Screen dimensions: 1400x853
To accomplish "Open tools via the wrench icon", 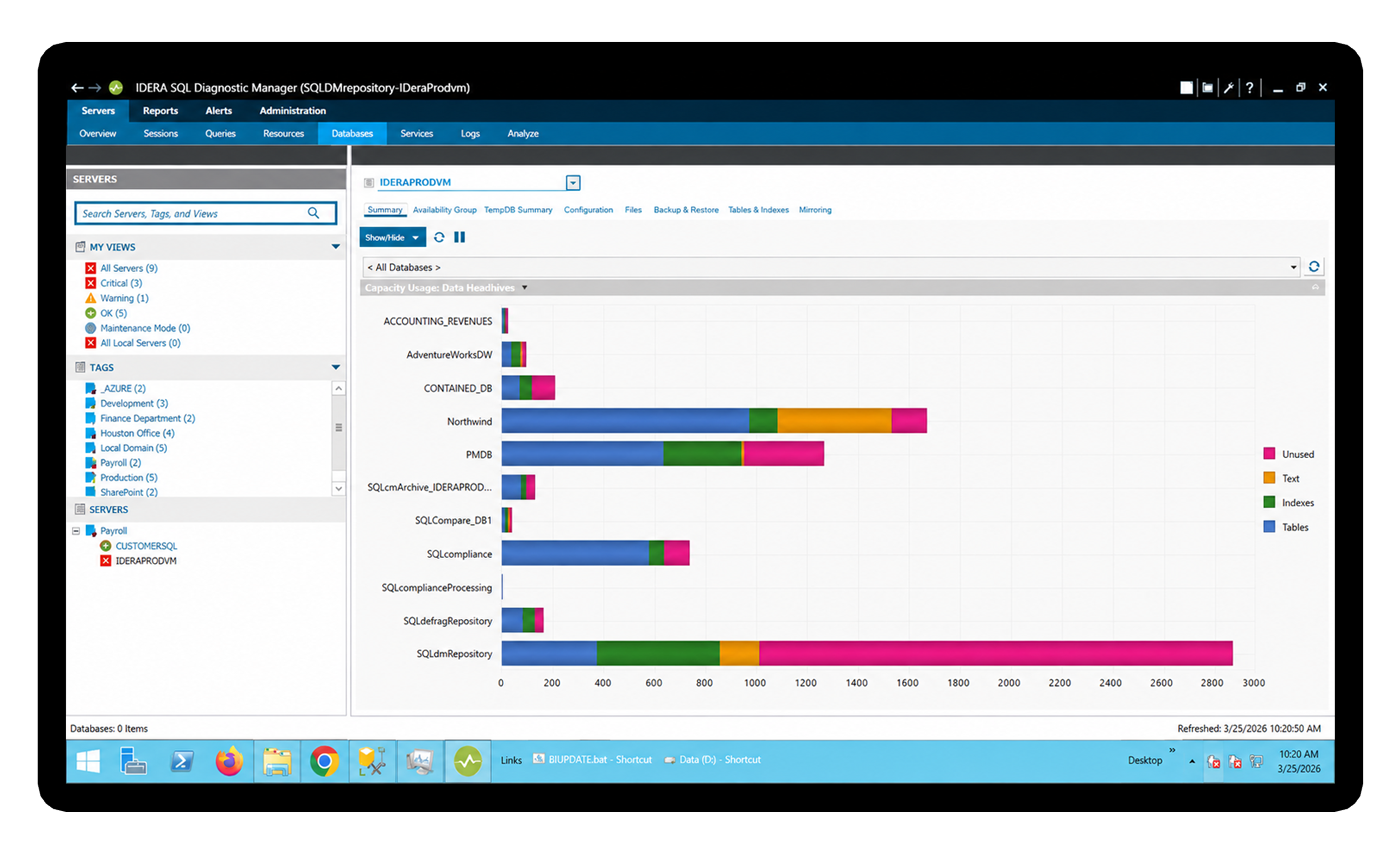I will coord(1229,88).
